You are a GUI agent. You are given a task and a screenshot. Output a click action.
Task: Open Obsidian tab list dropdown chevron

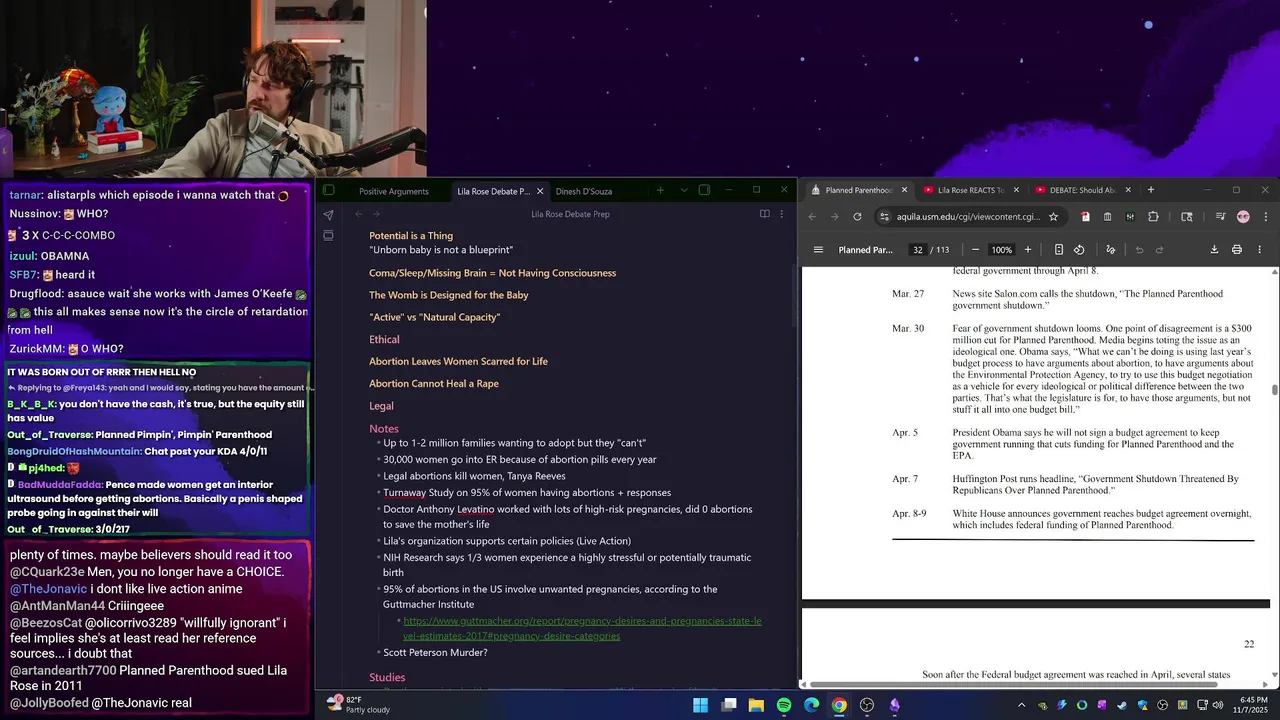click(x=684, y=190)
